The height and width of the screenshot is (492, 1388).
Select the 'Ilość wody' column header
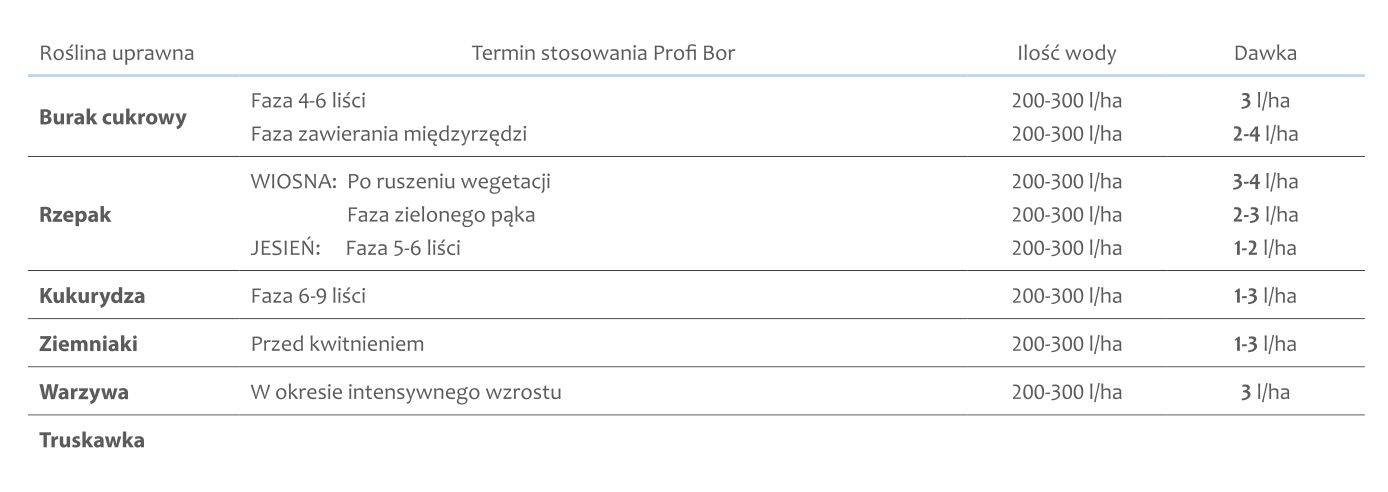[x=1066, y=54]
